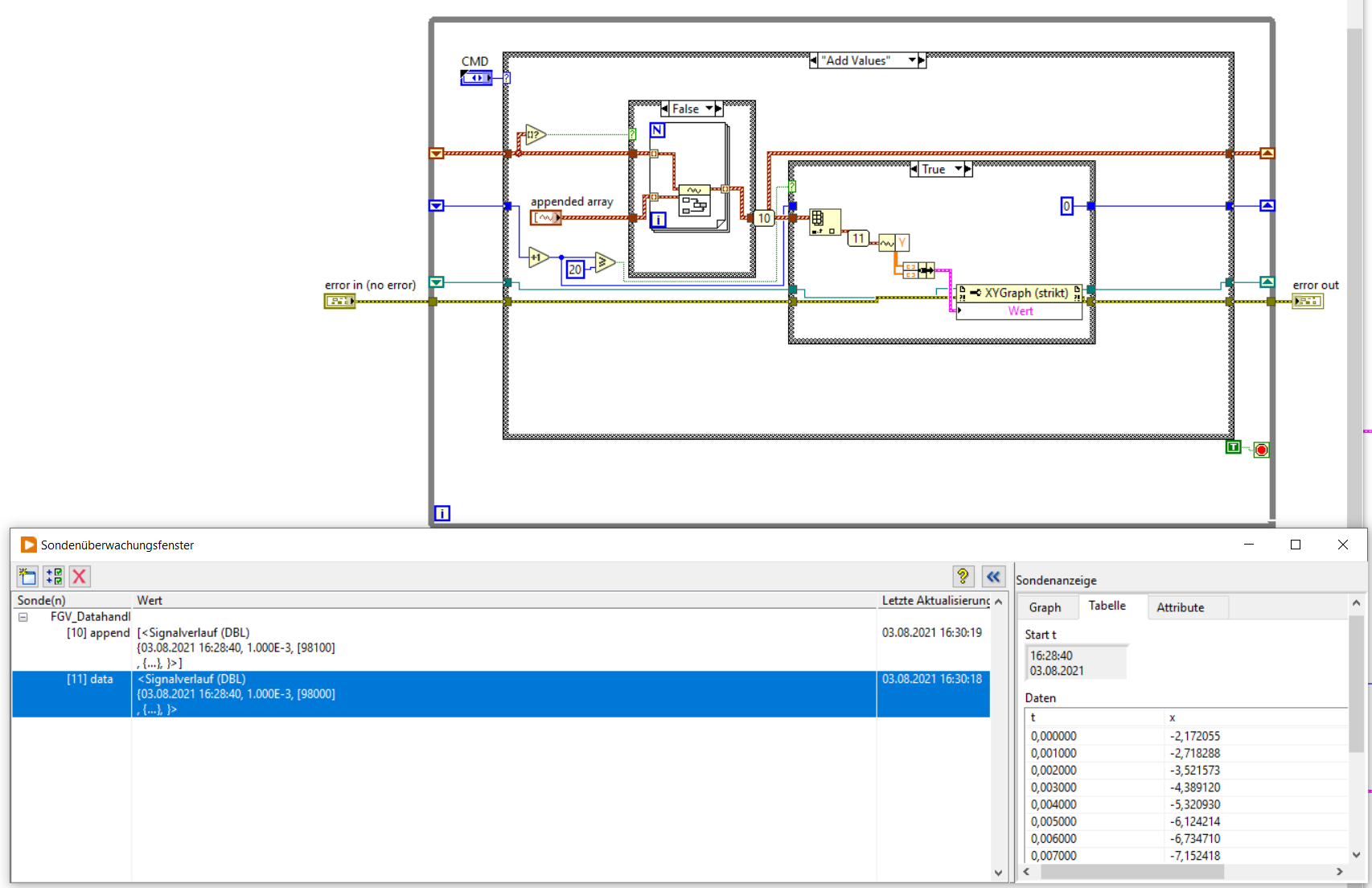
Task: Click the loop stop condition terminal
Action: (1261, 450)
